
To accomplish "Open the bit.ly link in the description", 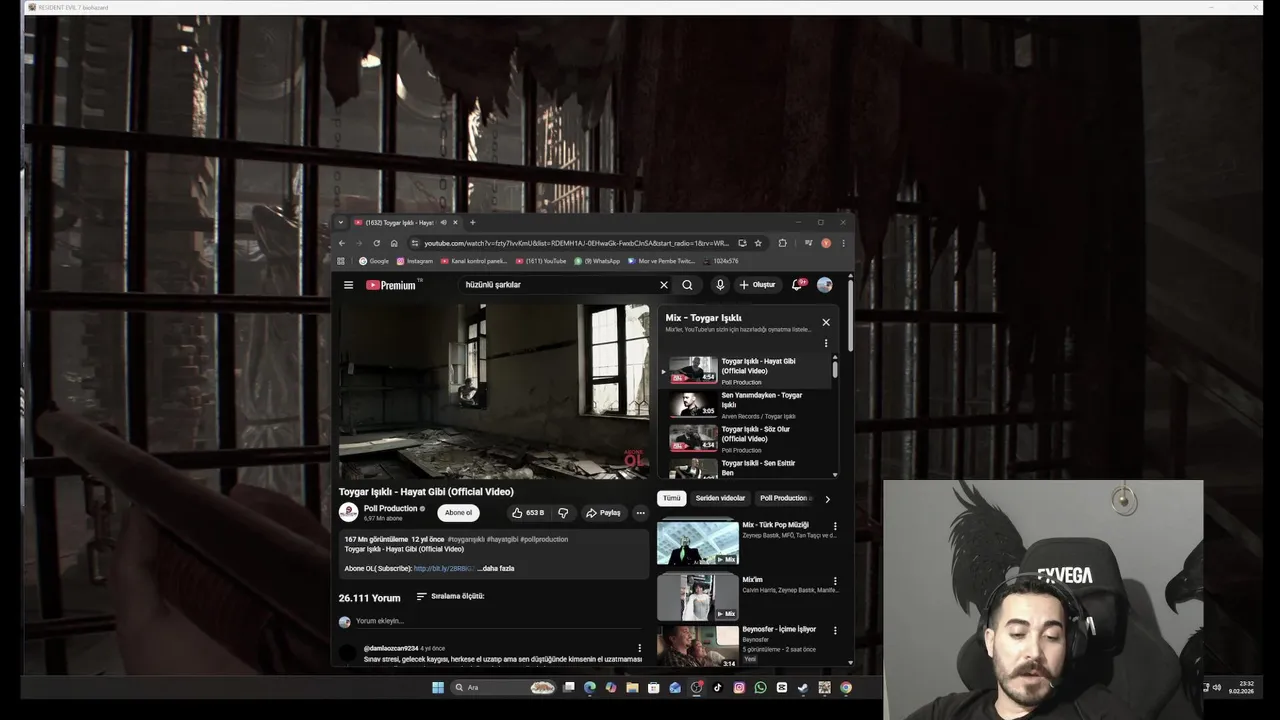I will click(444, 568).
